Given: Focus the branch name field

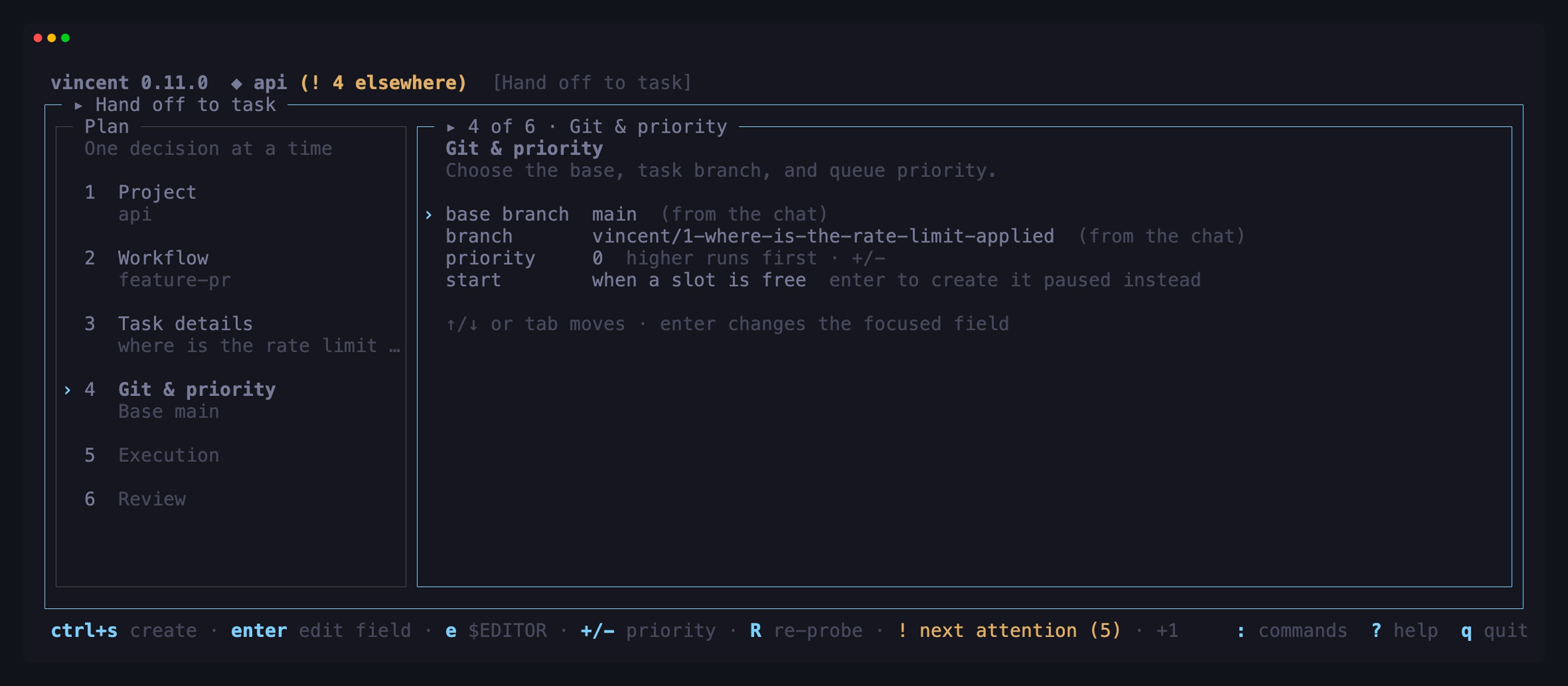Looking at the screenshot, I should coord(823,237).
